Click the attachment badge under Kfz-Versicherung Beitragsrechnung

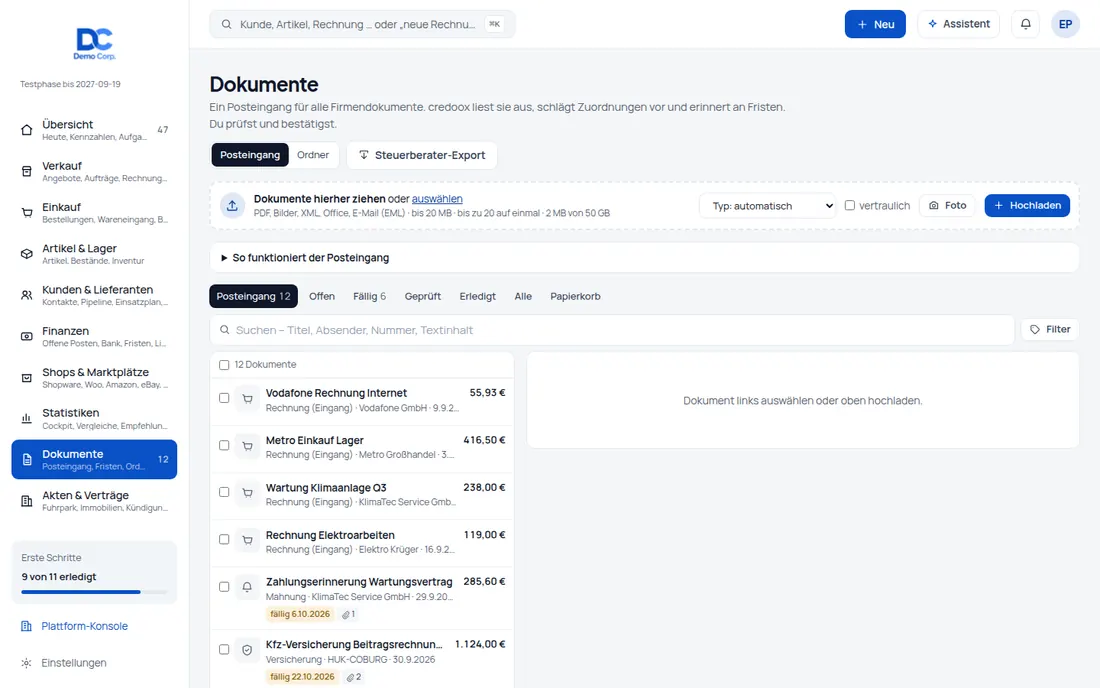[x=353, y=677]
